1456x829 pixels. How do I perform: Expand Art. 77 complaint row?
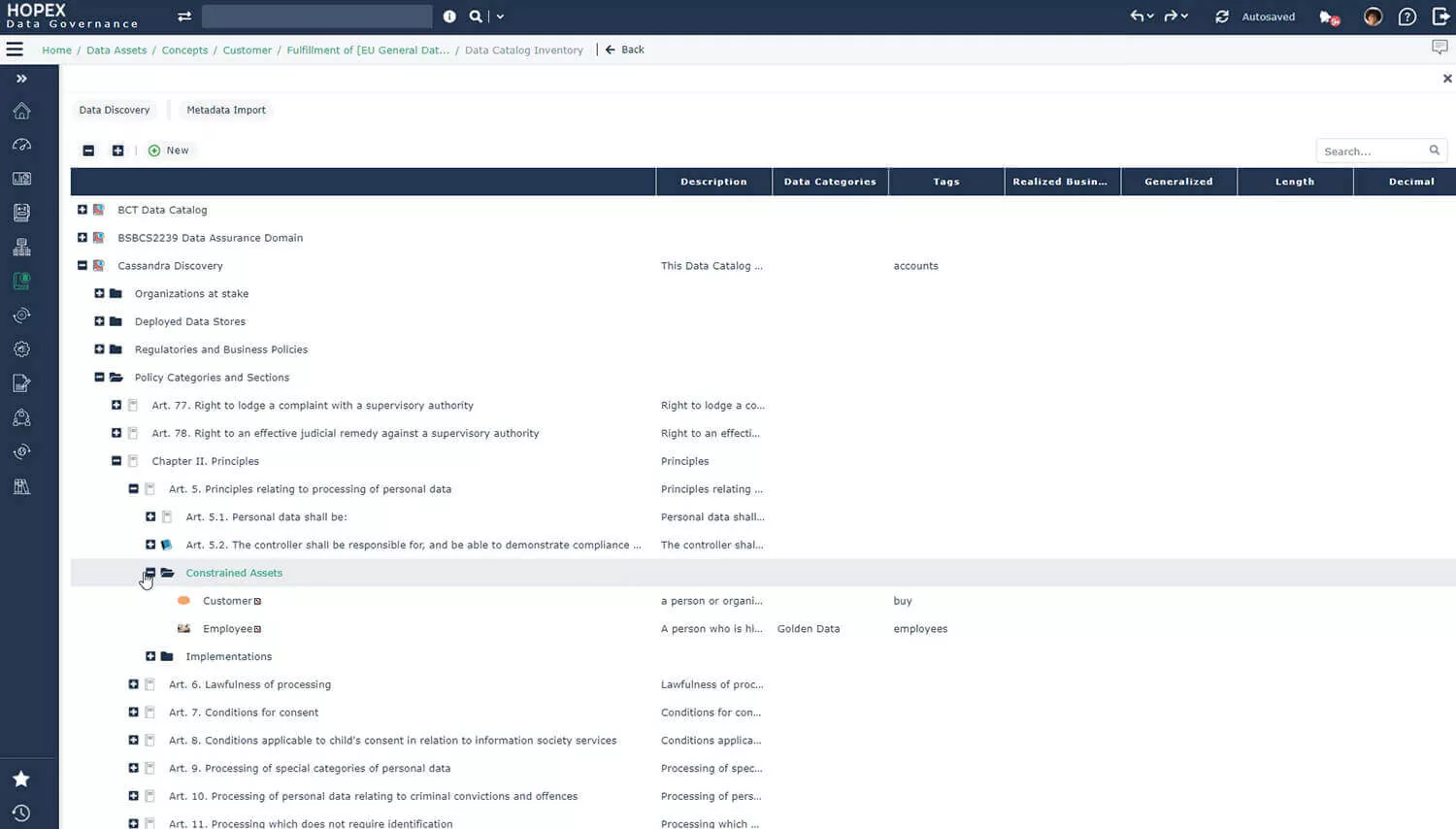(x=116, y=405)
